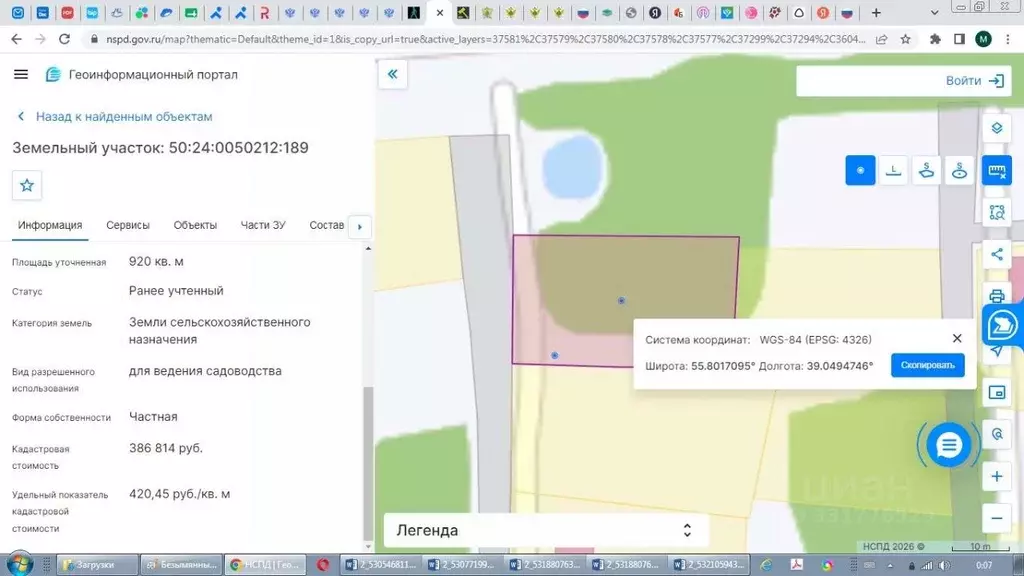The height and width of the screenshot is (576, 1024).
Task: Print the current map
Action: pos(997,296)
